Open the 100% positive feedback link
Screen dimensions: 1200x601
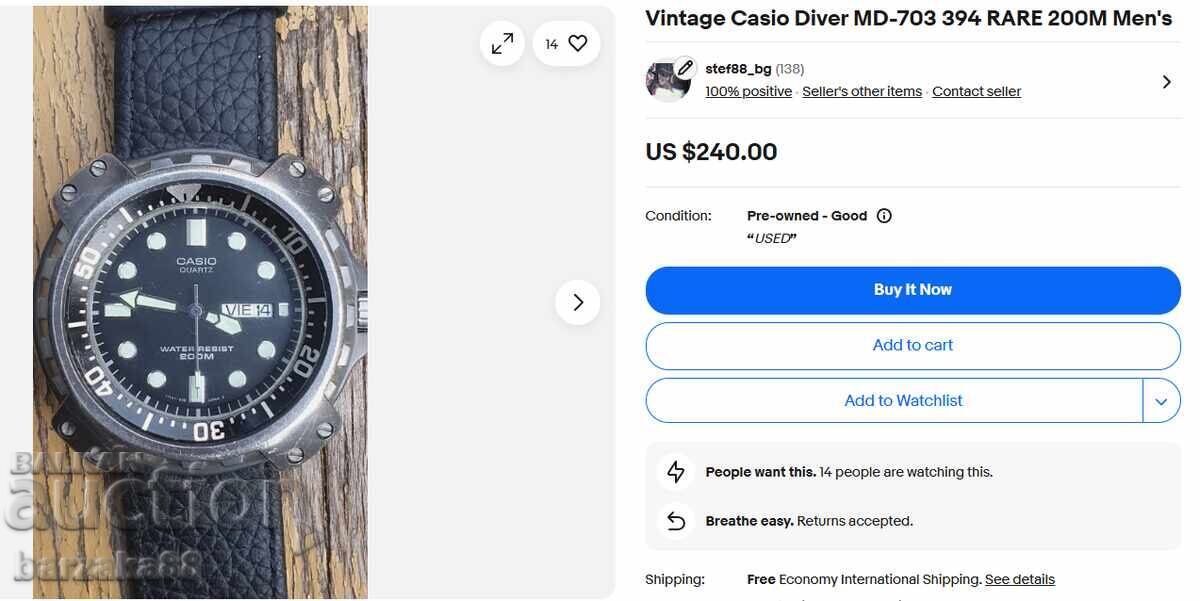(748, 91)
